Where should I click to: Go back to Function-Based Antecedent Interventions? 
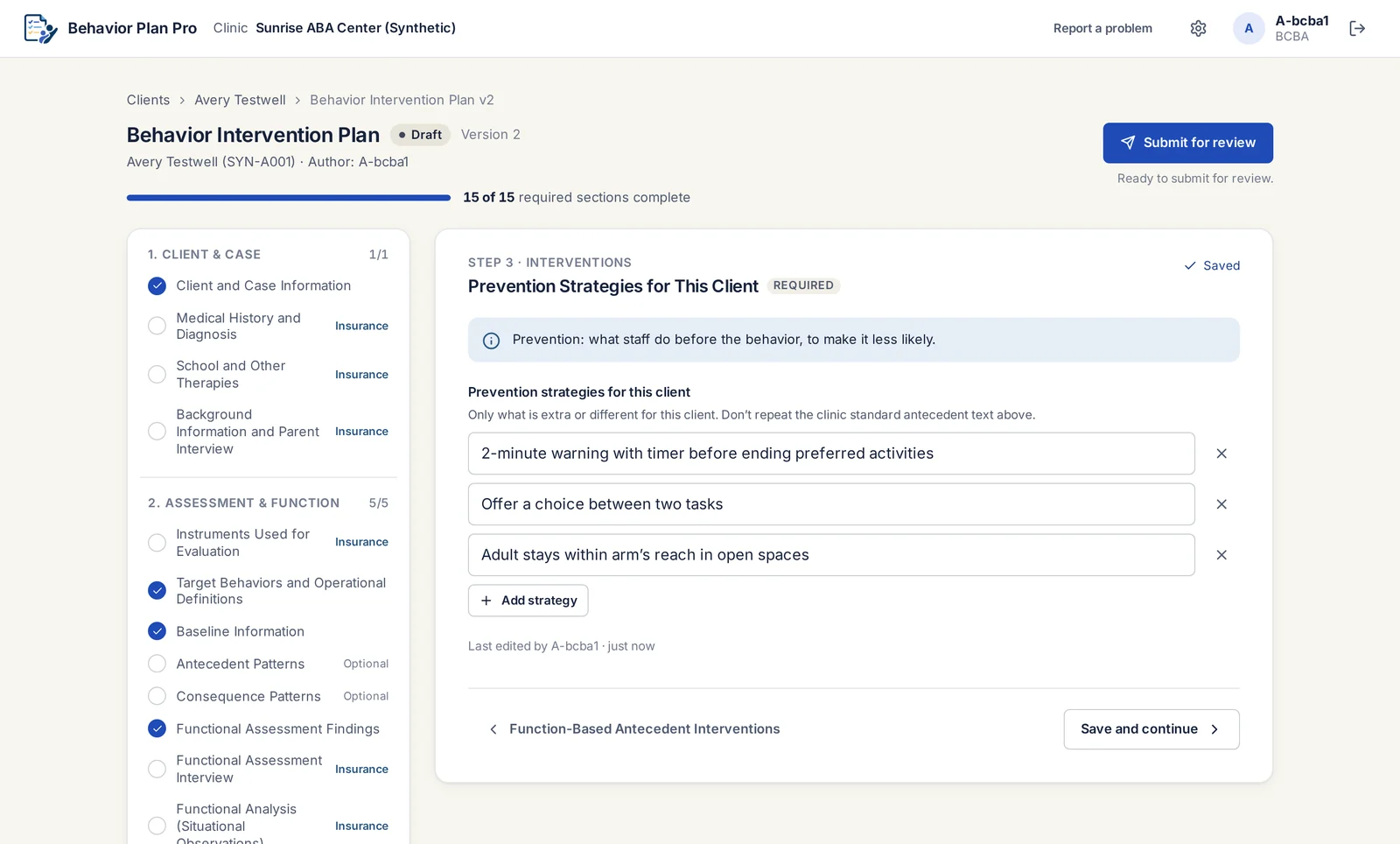point(633,729)
